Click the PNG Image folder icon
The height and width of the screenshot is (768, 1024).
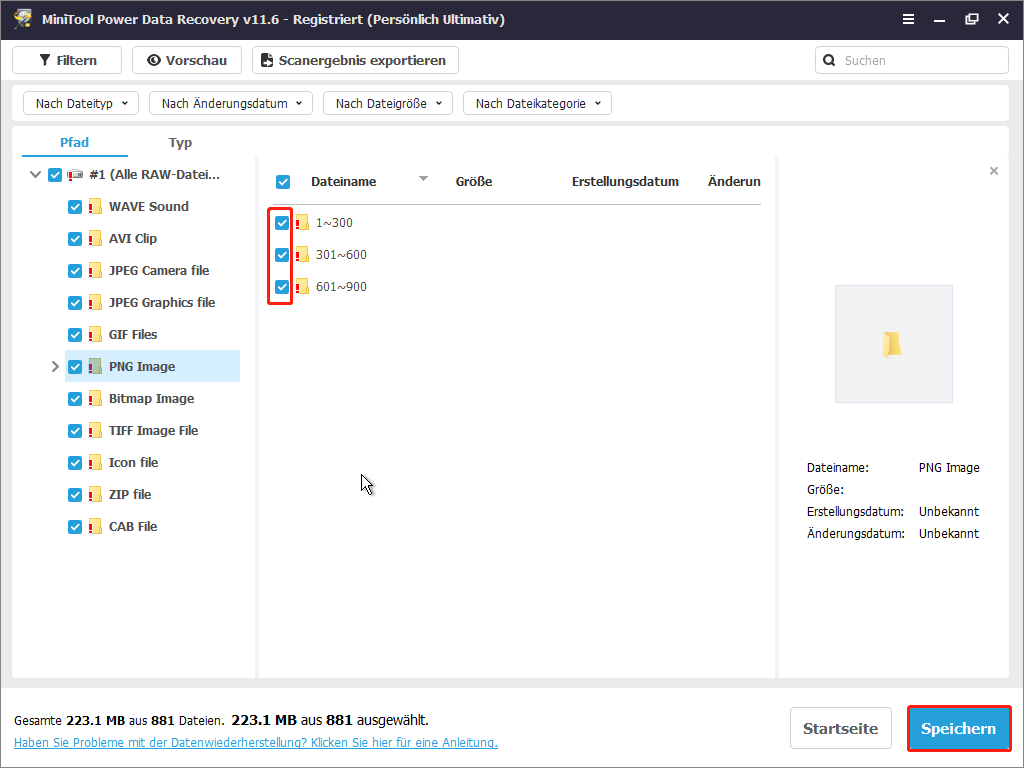95,366
